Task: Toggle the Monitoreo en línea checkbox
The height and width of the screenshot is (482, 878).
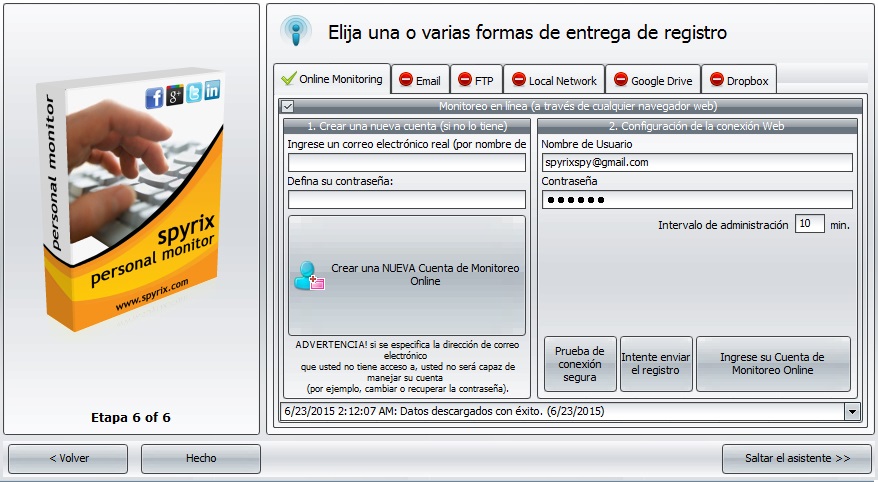Action: click(x=288, y=106)
